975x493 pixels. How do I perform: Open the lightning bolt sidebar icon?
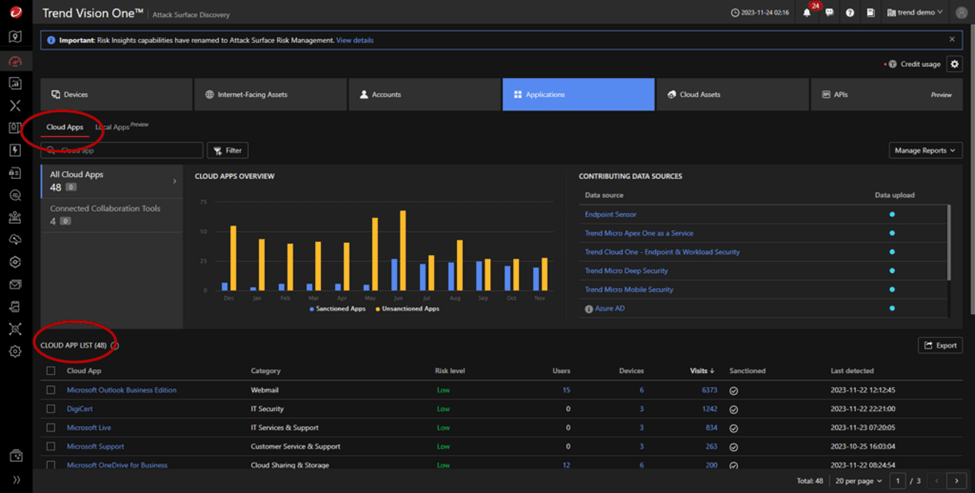coord(16,150)
